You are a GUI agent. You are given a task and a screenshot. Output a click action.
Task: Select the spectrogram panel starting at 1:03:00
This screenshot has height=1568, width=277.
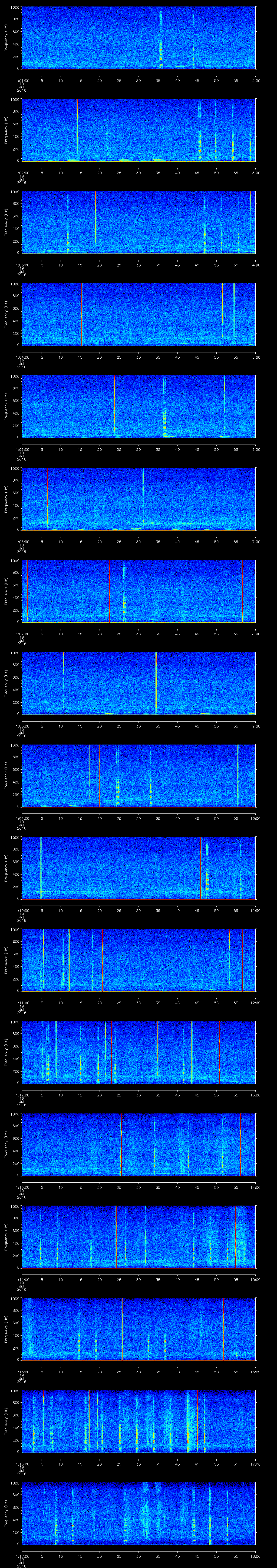click(138, 222)
